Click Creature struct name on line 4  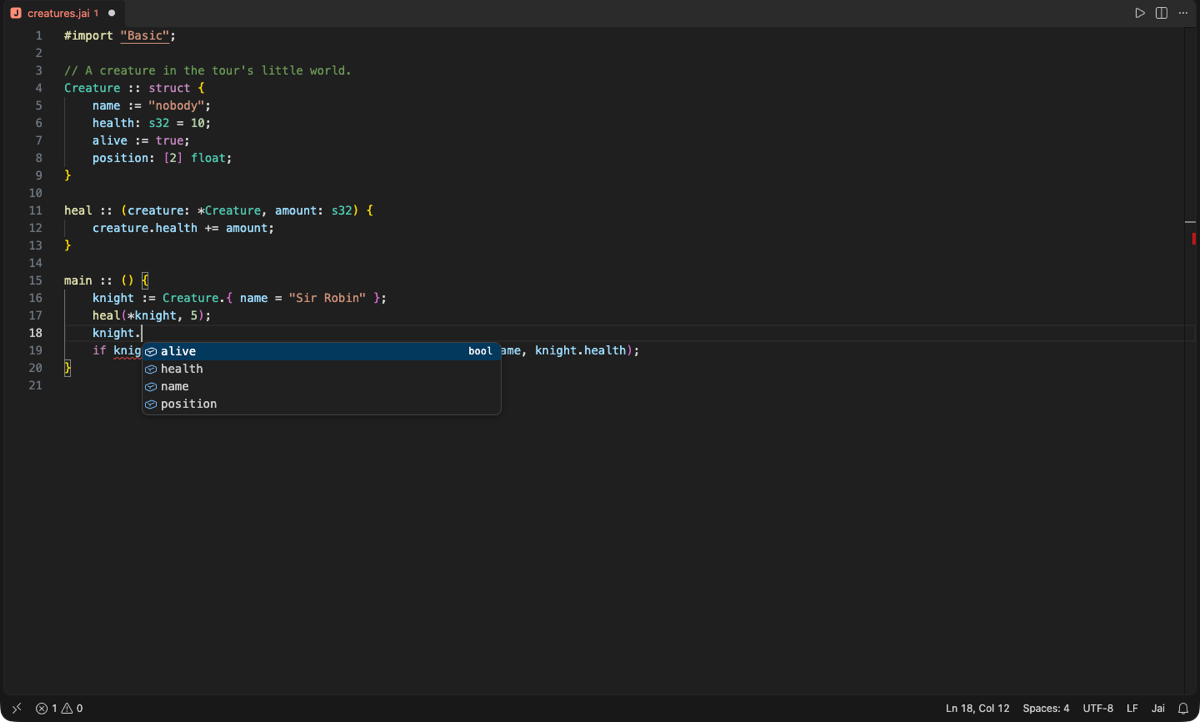(x=92, y=88)
